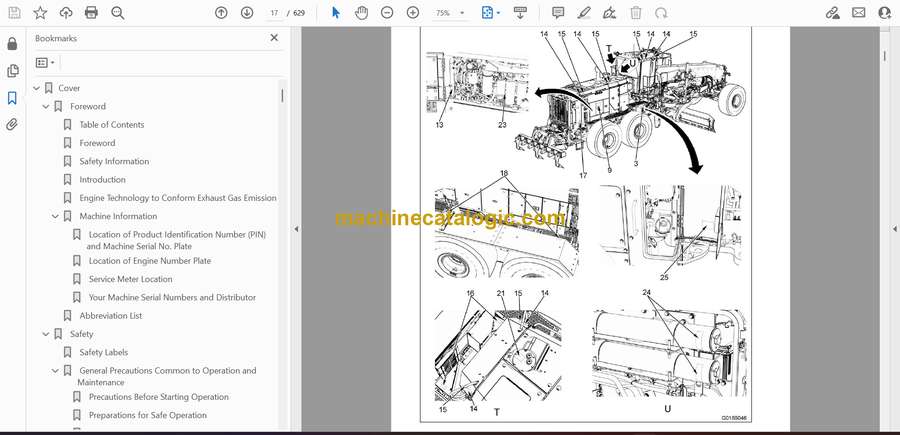Collapse the left navigation pane arrow
Image resolution: width=900 pixels, height=435 pixels.
tap(296, 229)
